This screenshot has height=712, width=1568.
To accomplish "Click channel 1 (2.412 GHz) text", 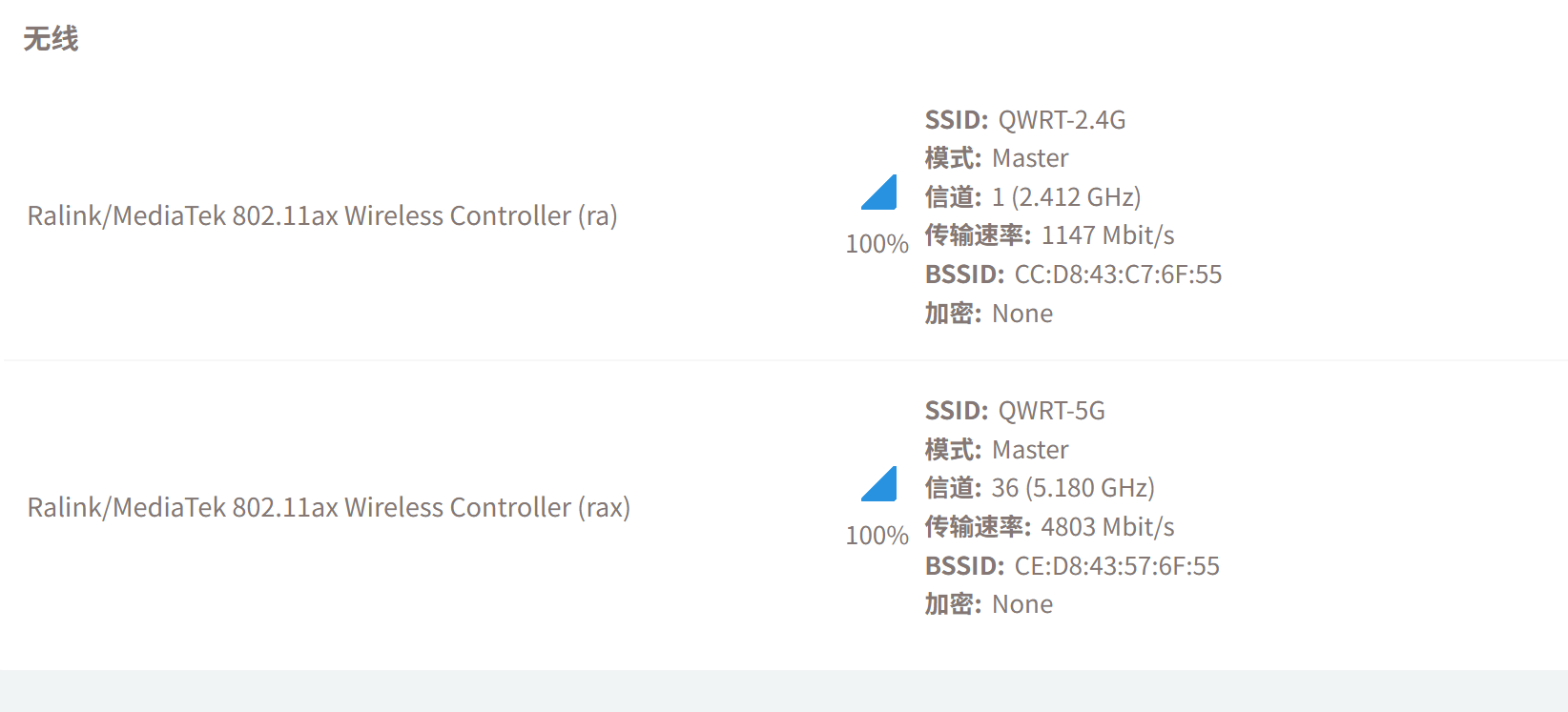I will [x=1066, y=197].
